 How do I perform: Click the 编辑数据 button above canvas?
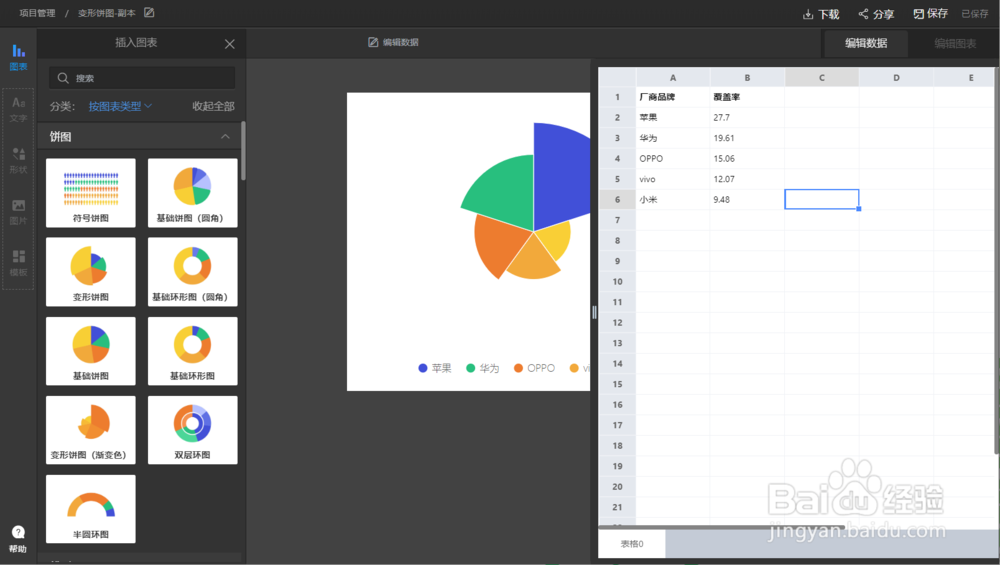click(x=393, y=42)
